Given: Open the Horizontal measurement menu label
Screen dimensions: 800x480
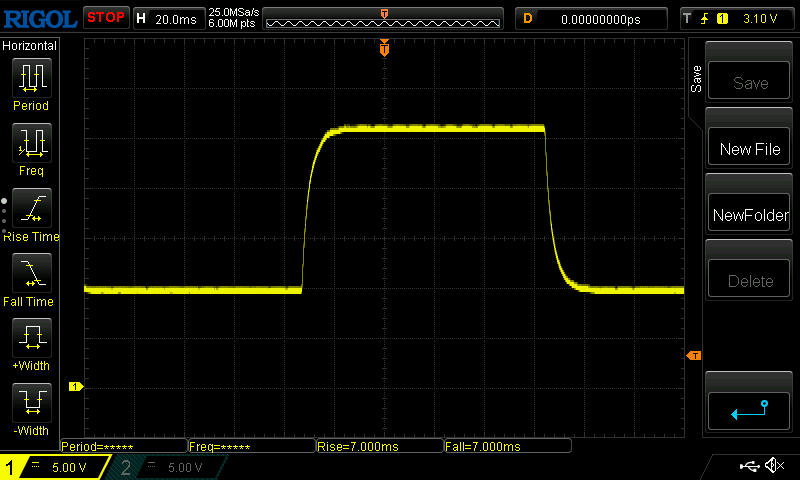Looking at the screenshot, I should [29, 45].
